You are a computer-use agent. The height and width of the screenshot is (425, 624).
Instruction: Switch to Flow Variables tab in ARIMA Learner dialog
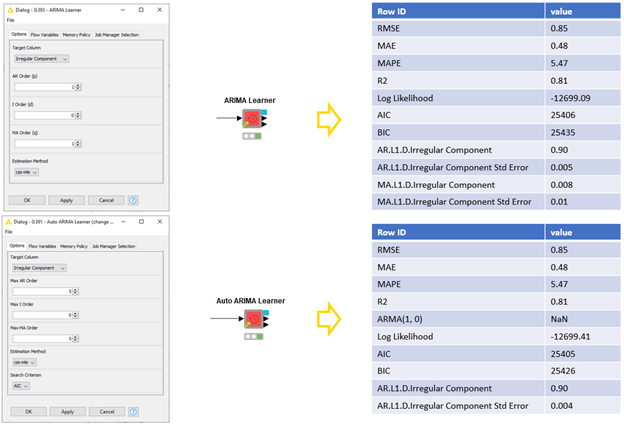[x=44, y=35]
